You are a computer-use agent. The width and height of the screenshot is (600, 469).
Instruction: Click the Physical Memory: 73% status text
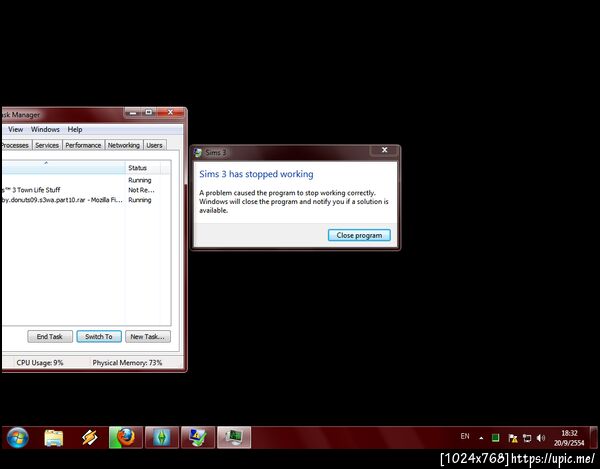[x=127, y=363]
